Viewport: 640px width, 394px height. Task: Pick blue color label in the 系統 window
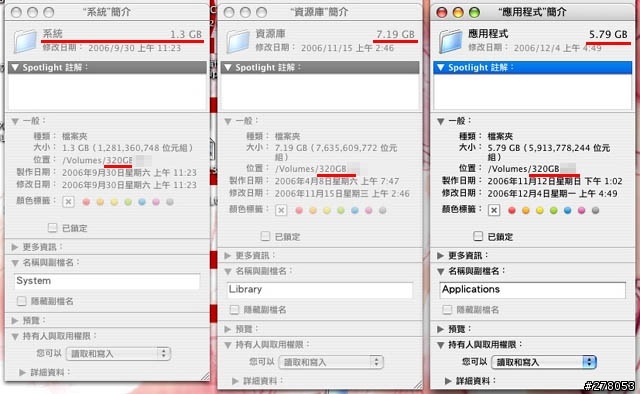tap(142, 202)
